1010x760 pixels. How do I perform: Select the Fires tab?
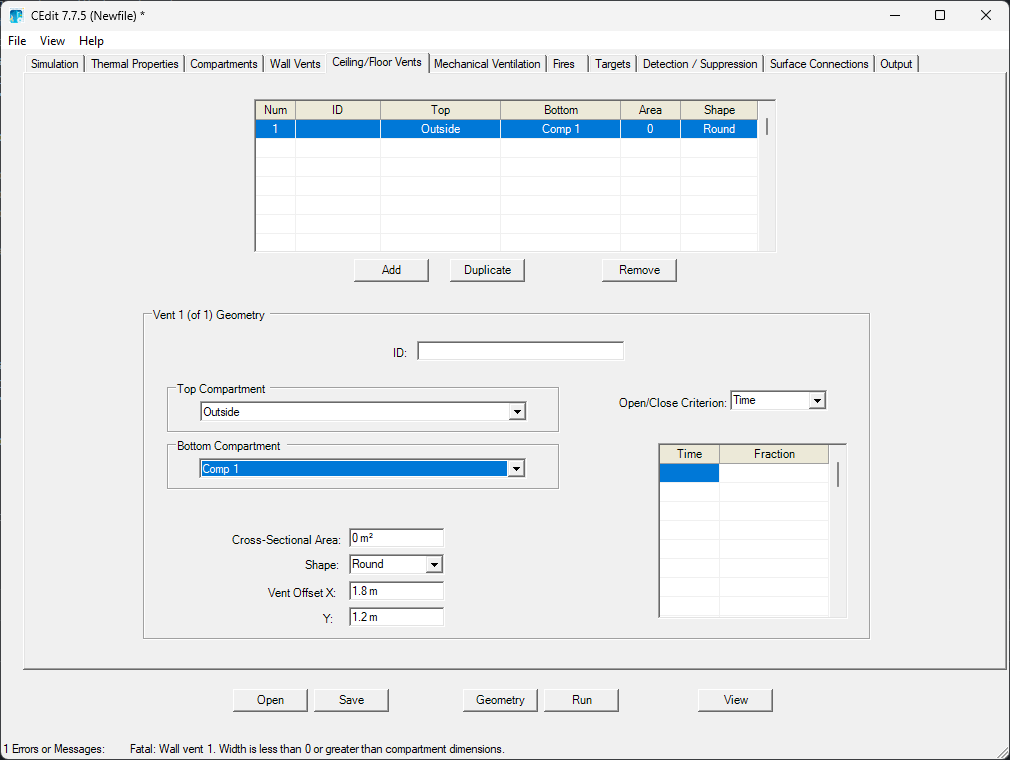pyautogui.click(x=564, y=64)
